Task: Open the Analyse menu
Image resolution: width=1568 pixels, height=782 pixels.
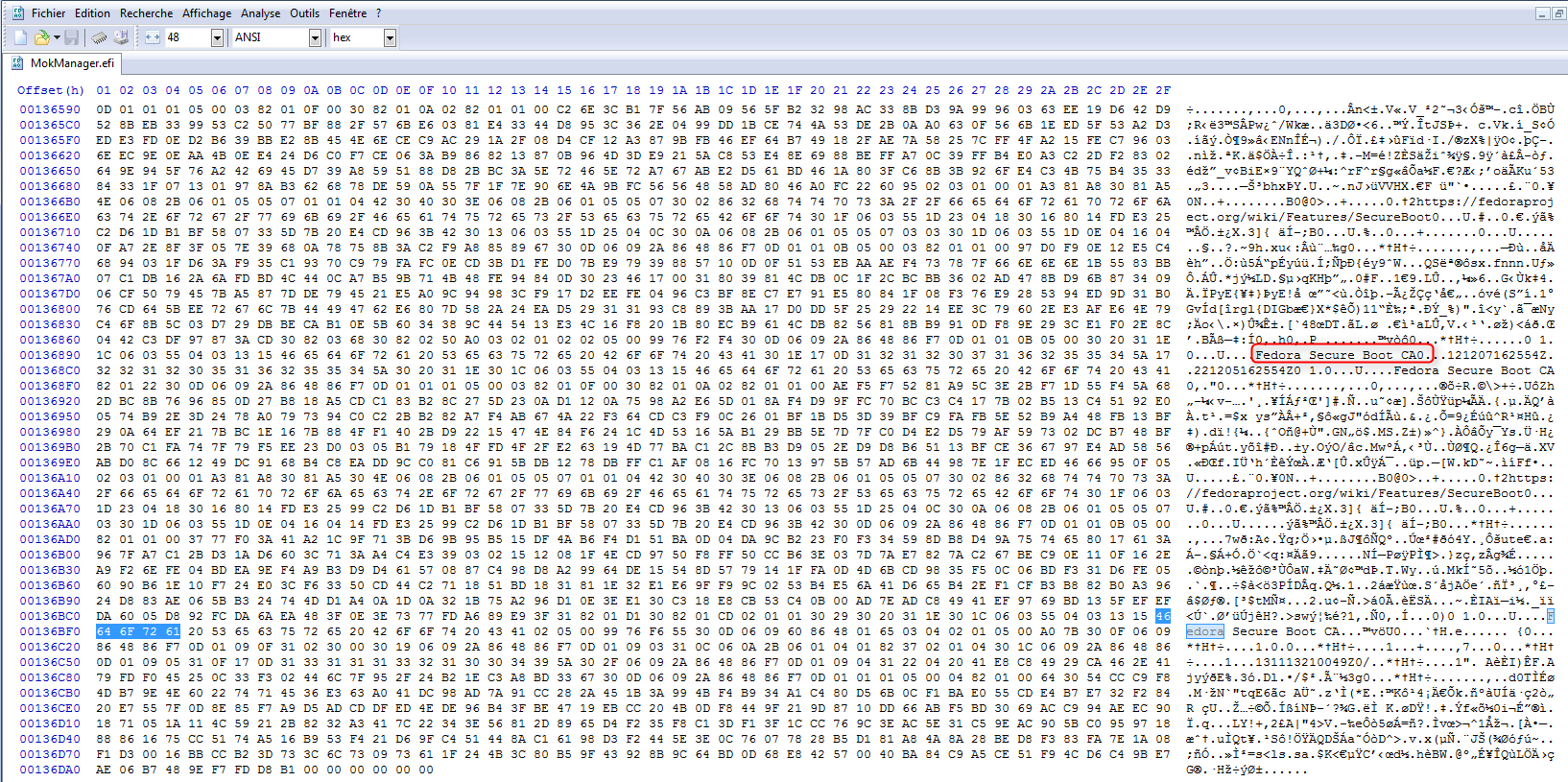Action: click(x=260, y=13)
